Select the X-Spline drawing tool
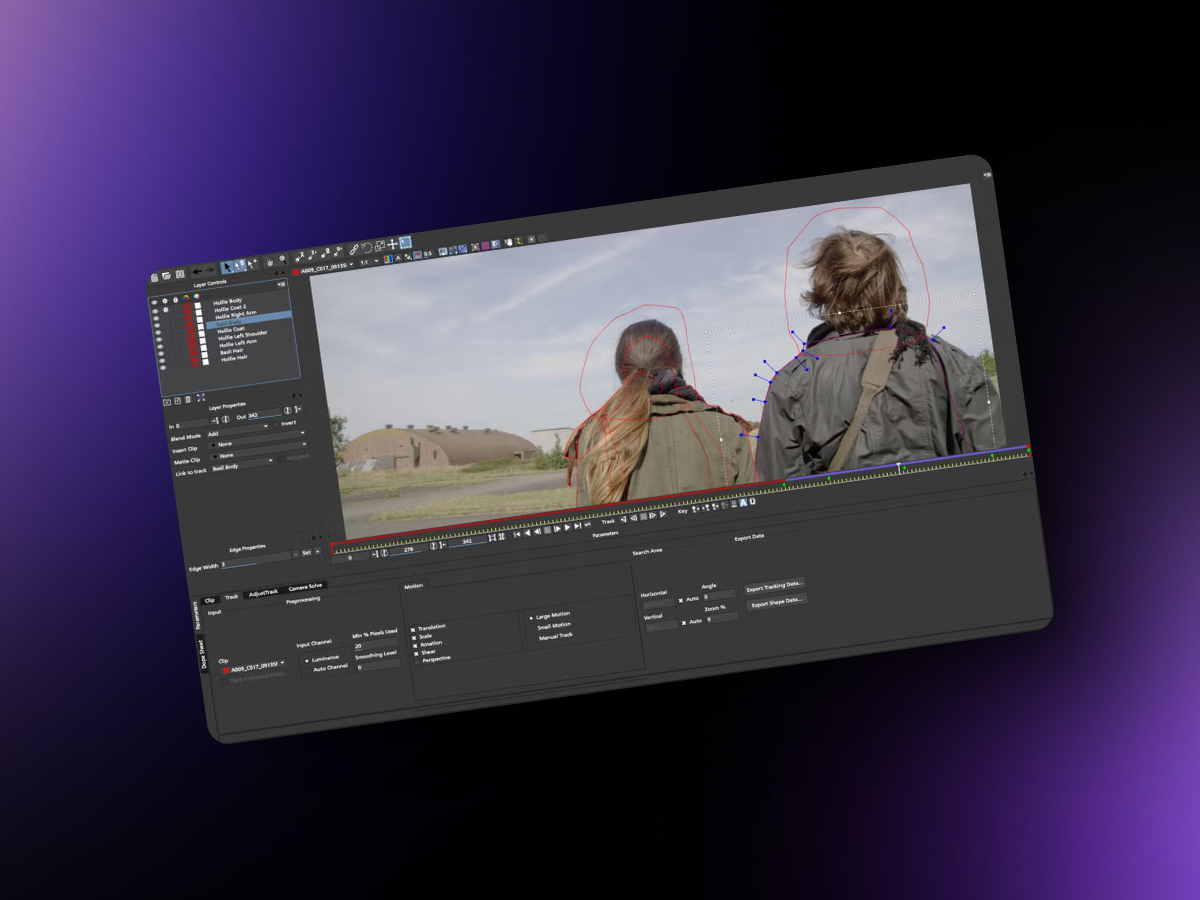Image resolution: width=1200 pixels, height=900 pixels. pyautogui.click(x=299, y=255)
